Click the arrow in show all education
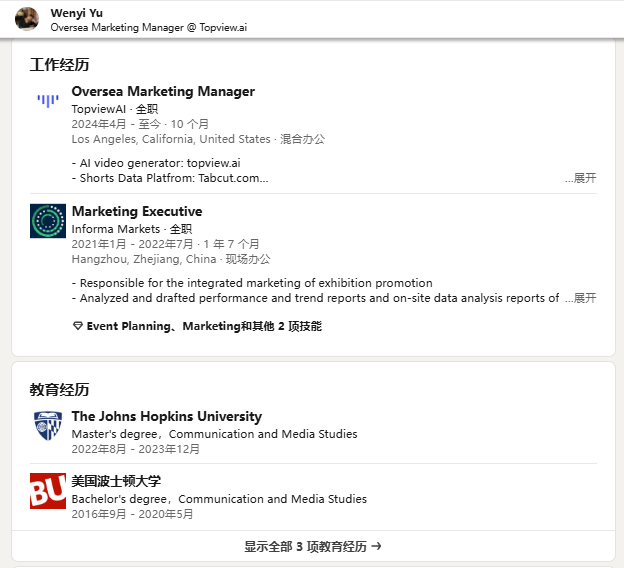Viewport: 624px width, 568px height. pos(376,547)
